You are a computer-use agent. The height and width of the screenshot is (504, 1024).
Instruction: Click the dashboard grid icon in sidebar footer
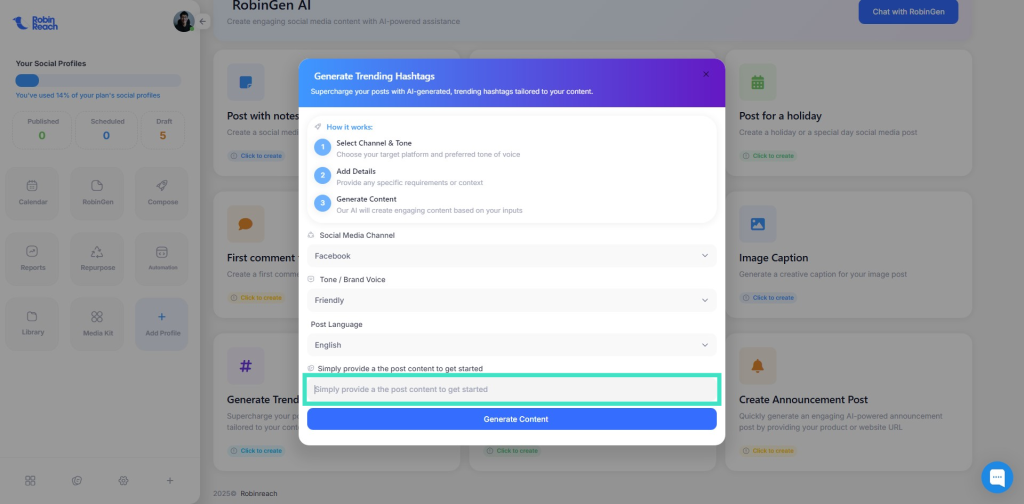click(30, 480)
